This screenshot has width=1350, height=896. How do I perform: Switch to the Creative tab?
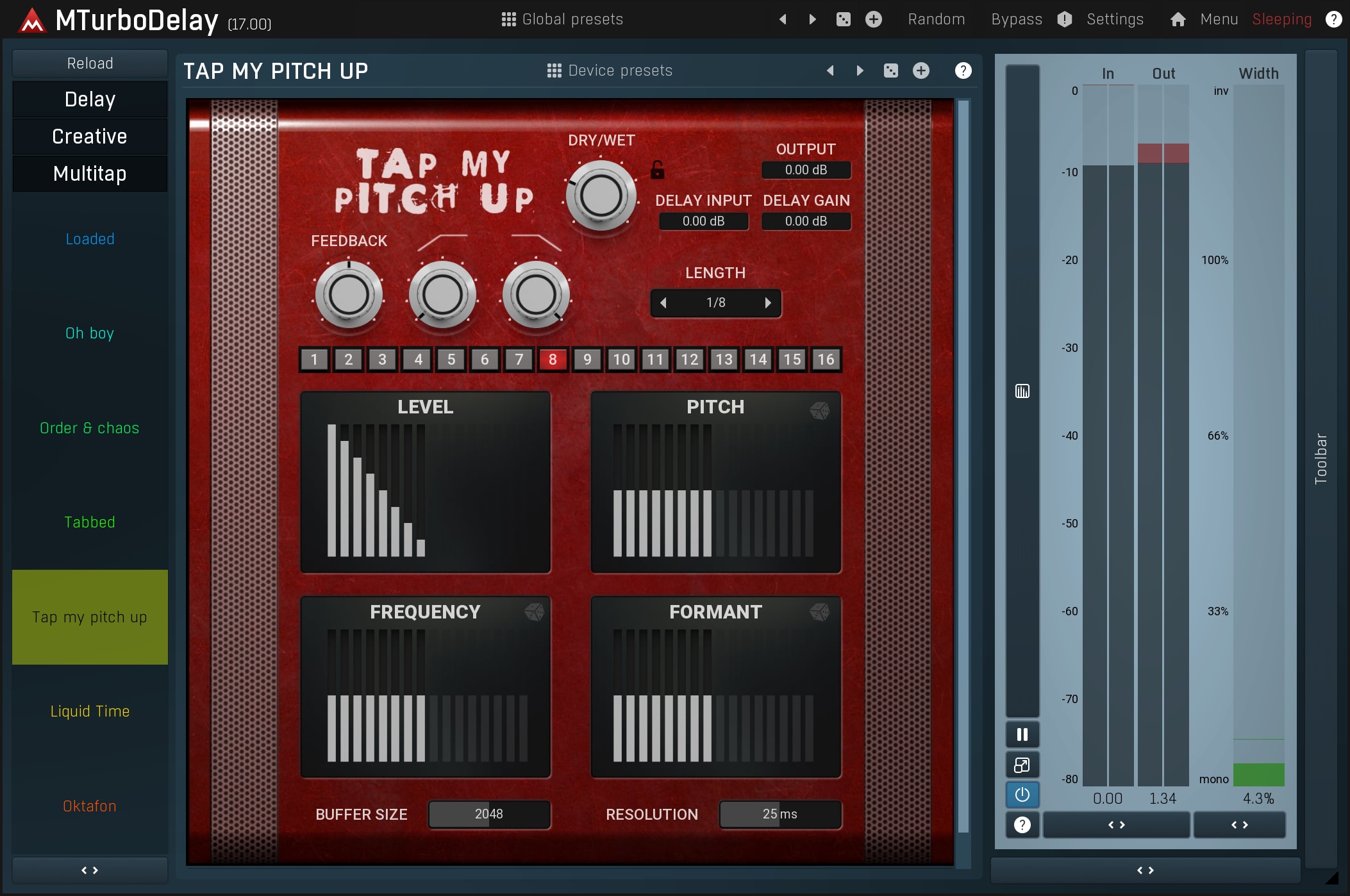(89, 136)
